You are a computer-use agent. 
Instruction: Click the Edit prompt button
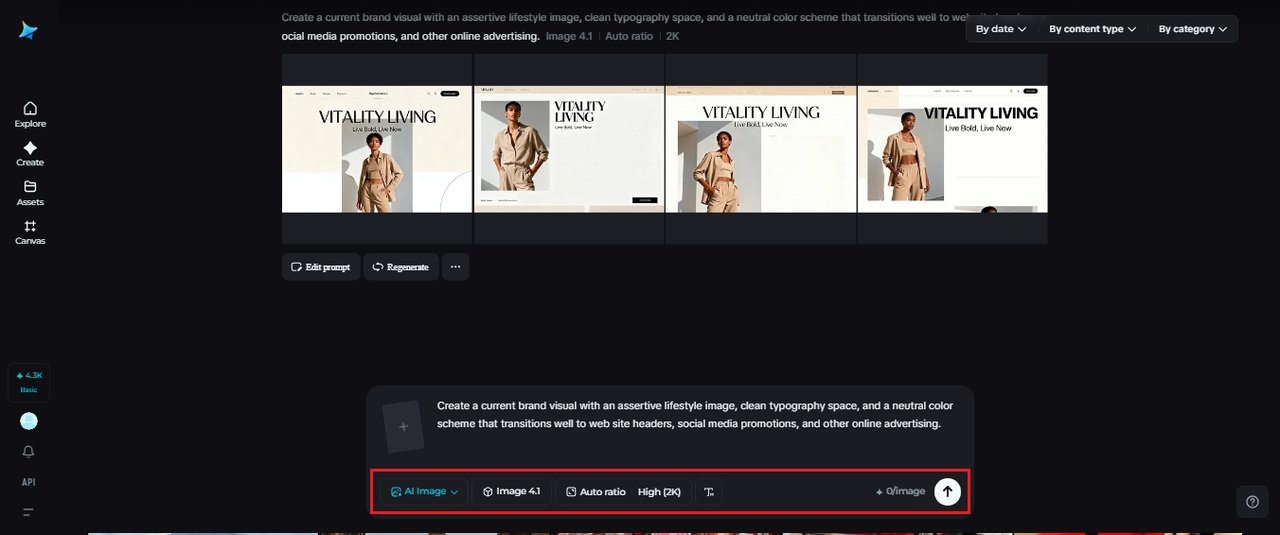321,267
